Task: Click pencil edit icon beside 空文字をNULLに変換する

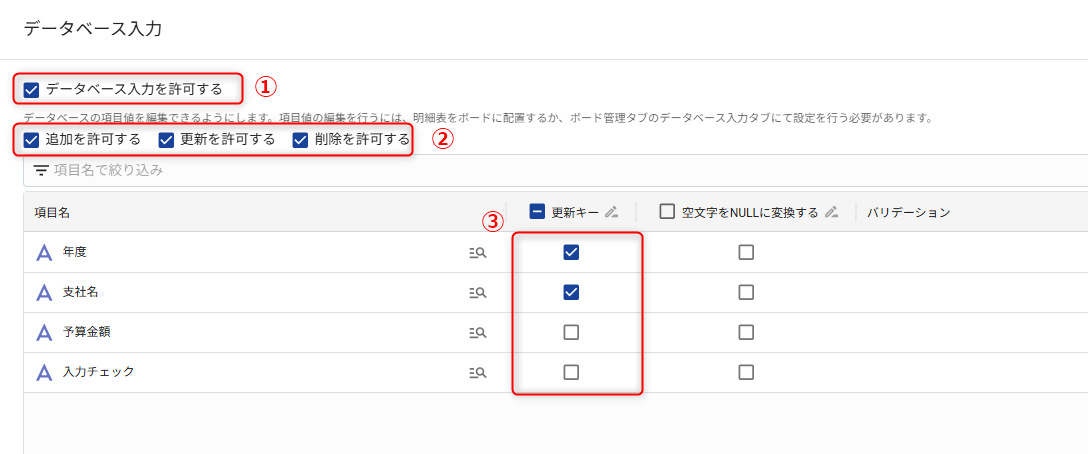Action: click(830, 212)
